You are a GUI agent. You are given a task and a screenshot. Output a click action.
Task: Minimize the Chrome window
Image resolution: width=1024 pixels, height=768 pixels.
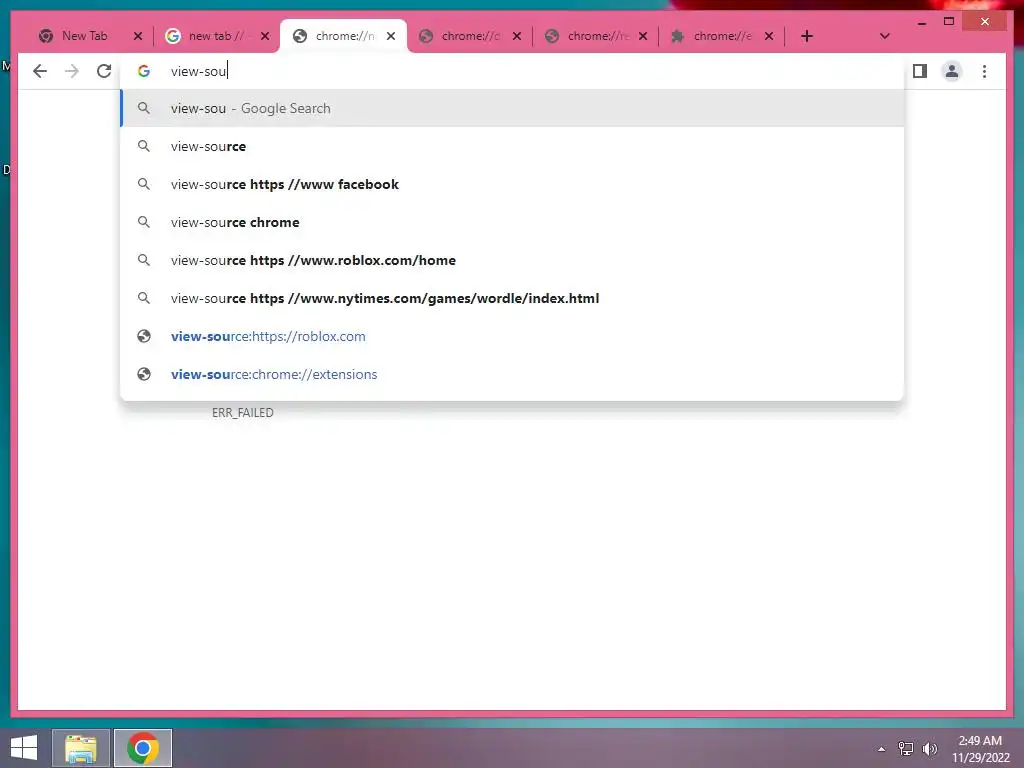point(921,22)
